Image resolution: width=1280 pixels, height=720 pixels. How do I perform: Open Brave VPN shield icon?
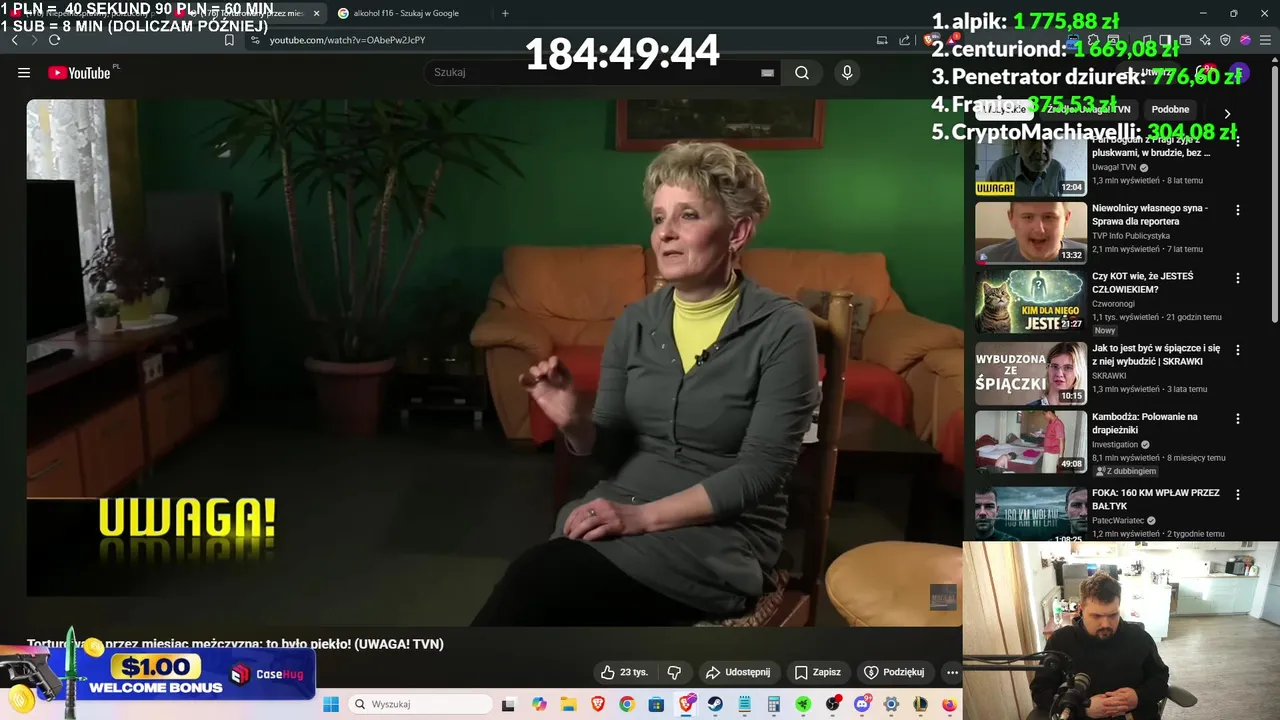coord(1225,40)
